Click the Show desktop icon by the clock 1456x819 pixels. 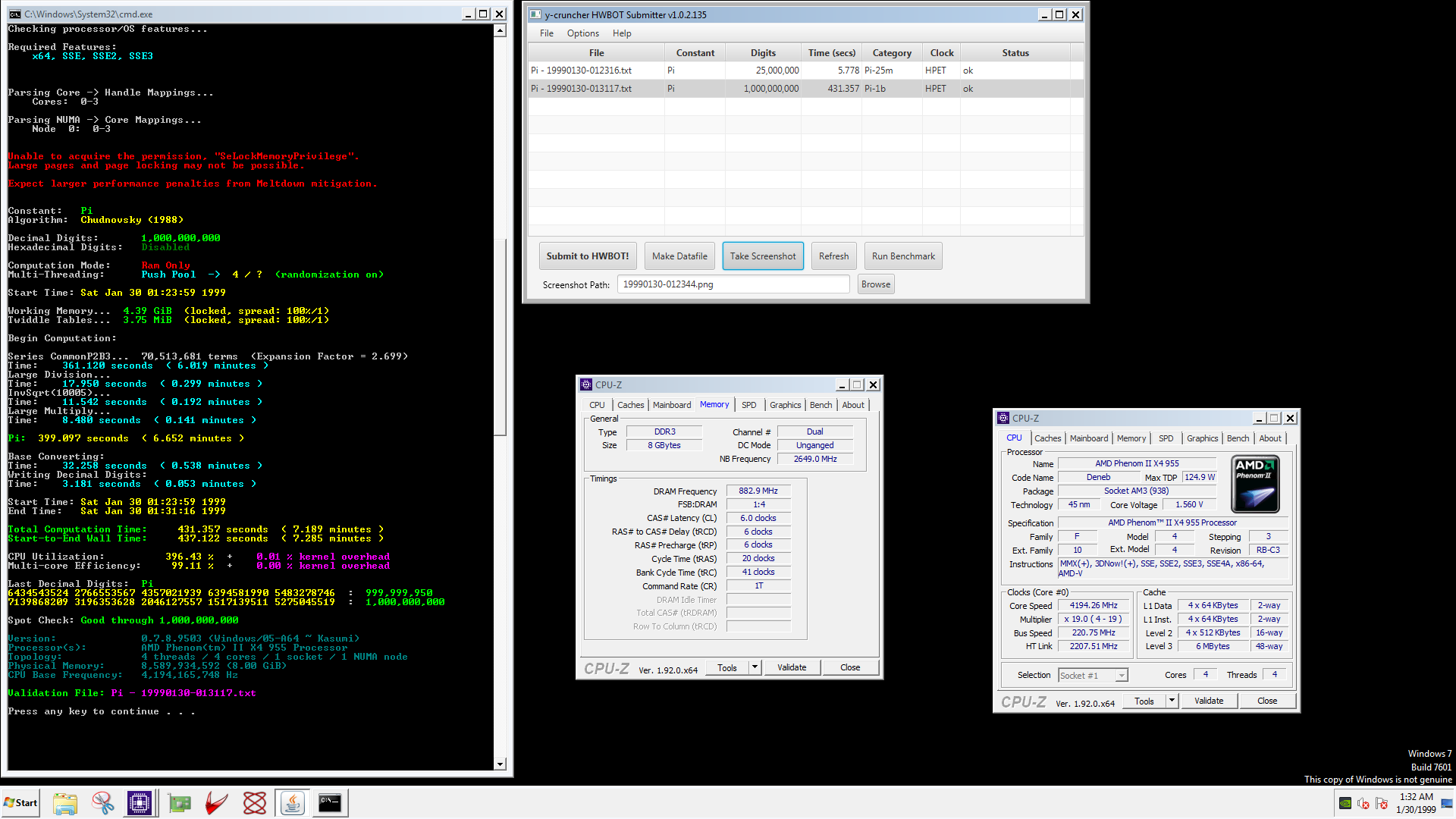point(1448,803)
